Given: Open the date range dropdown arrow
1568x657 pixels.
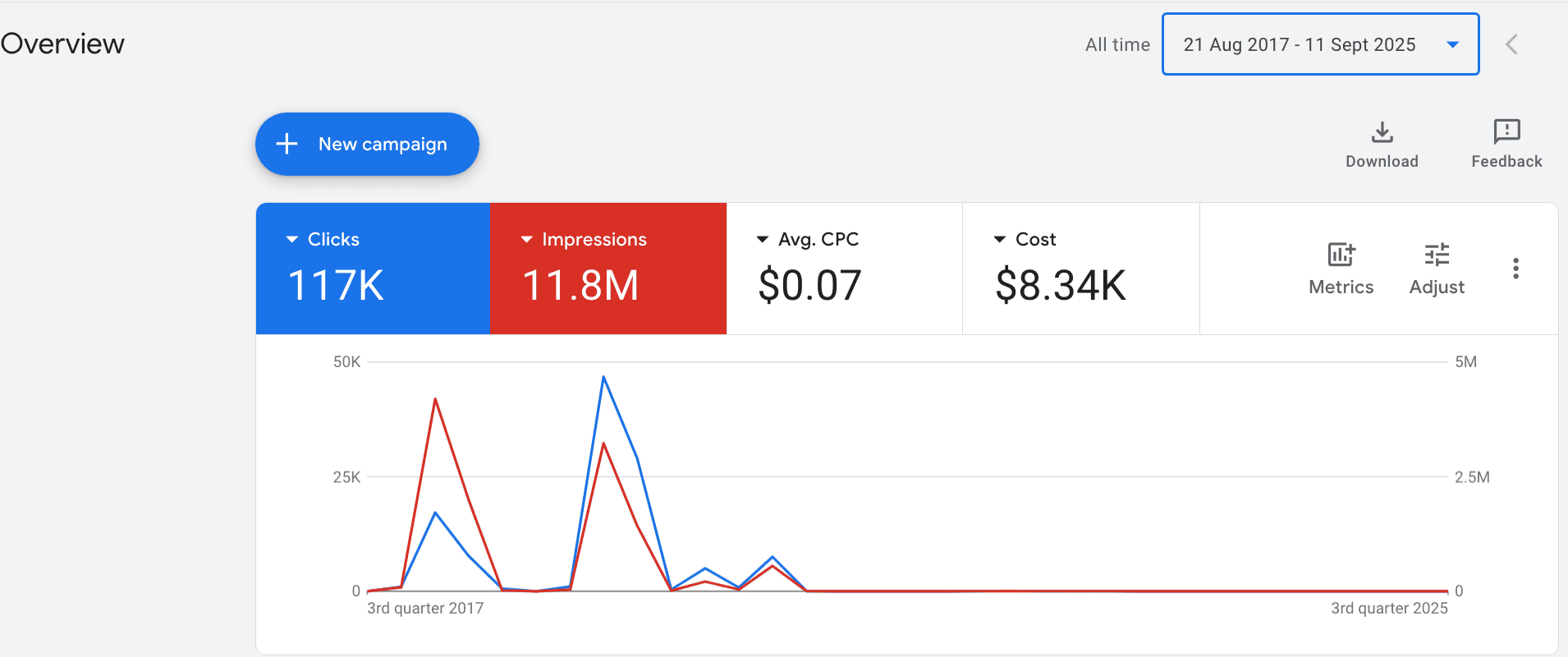Looking at the screenshot, I should click(1452, 44).
